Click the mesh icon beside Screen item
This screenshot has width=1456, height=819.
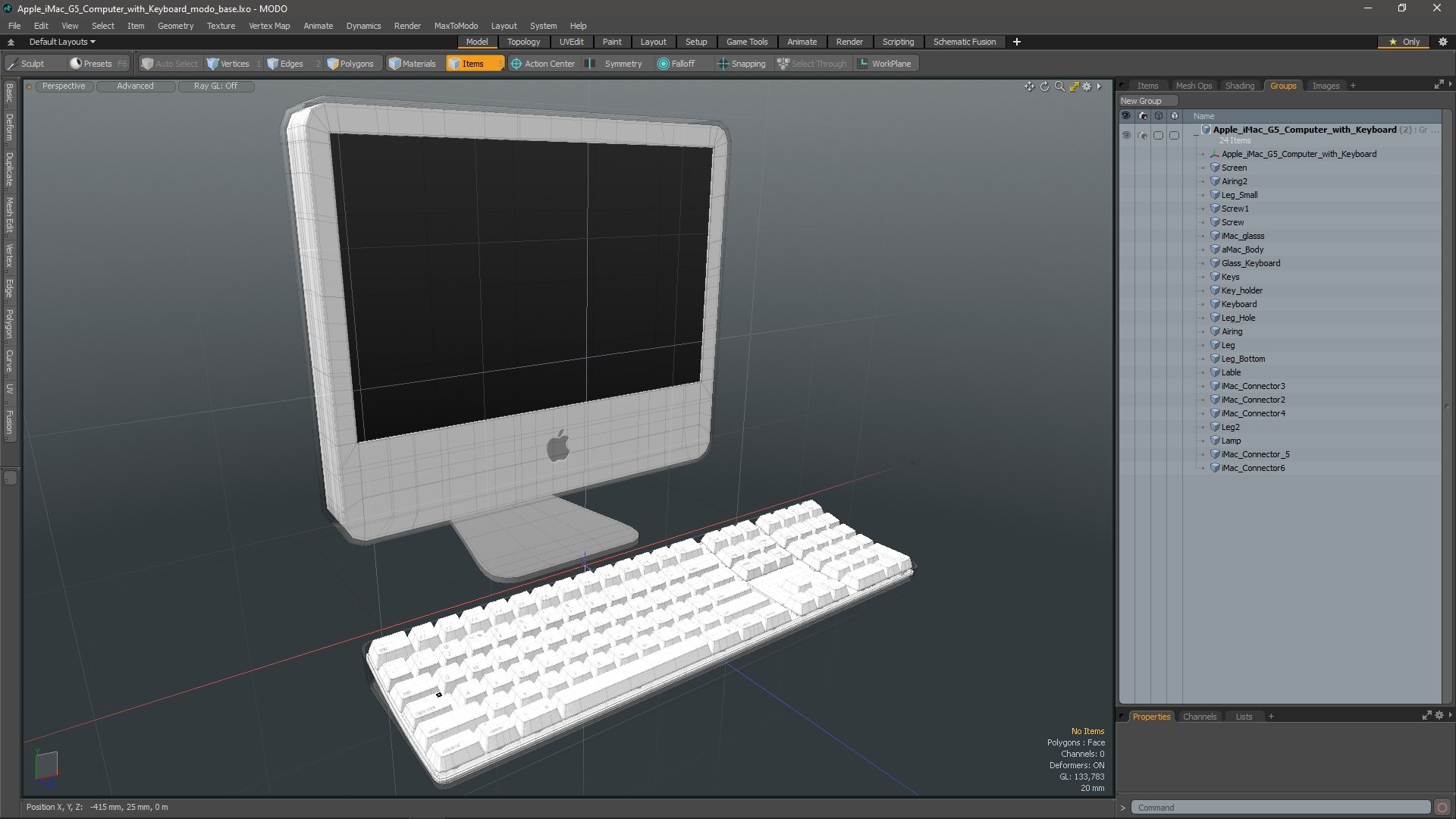click(1215, 168)
